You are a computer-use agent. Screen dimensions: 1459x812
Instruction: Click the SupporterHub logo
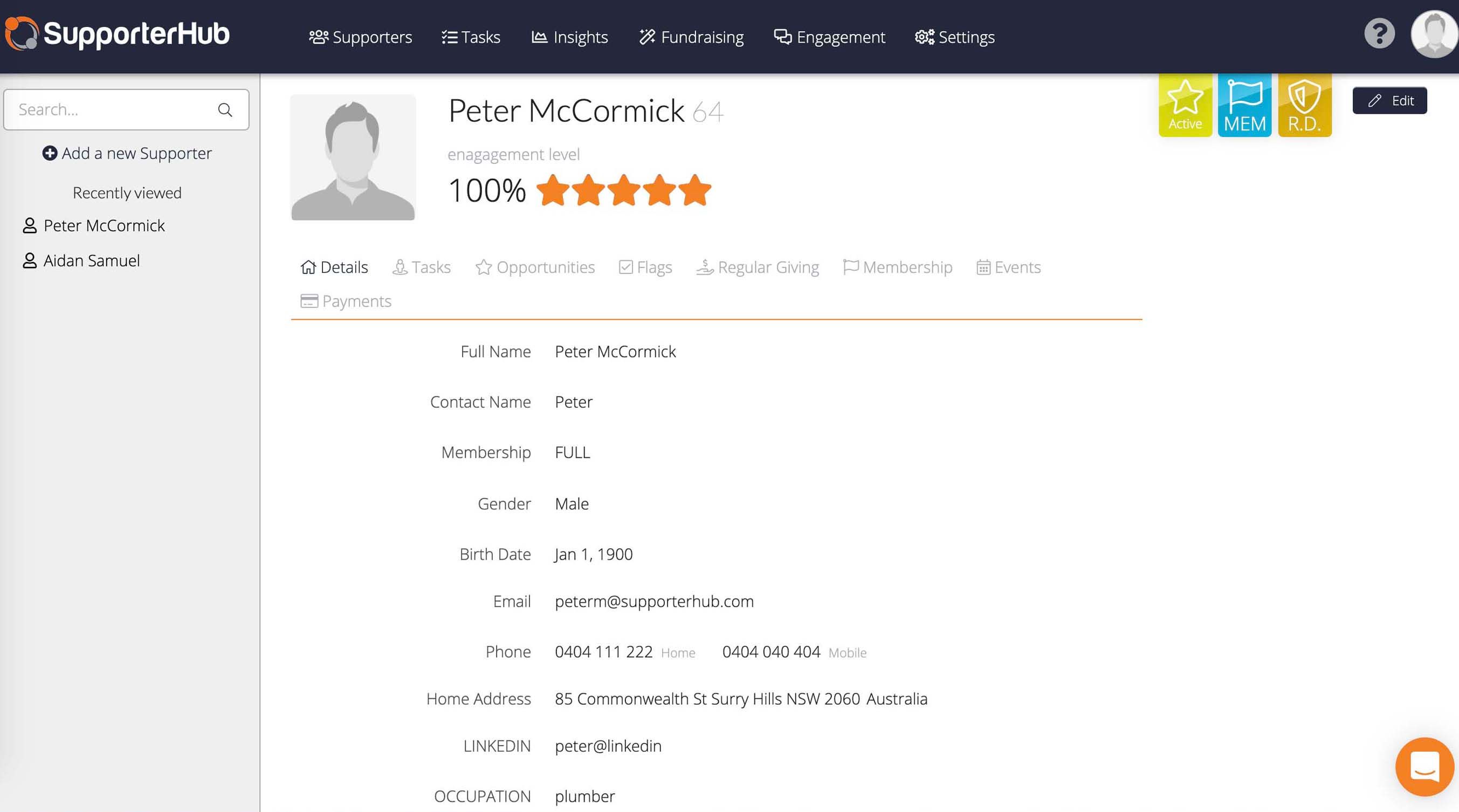[117, 34]
